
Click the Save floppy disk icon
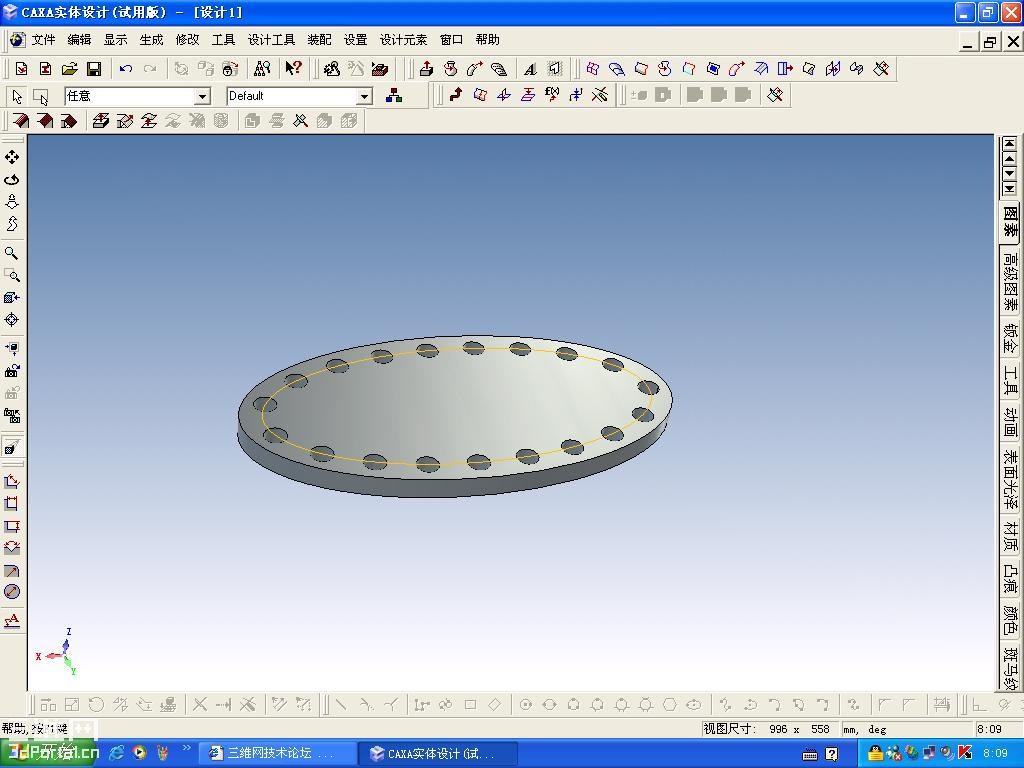(x=94, y=69)
